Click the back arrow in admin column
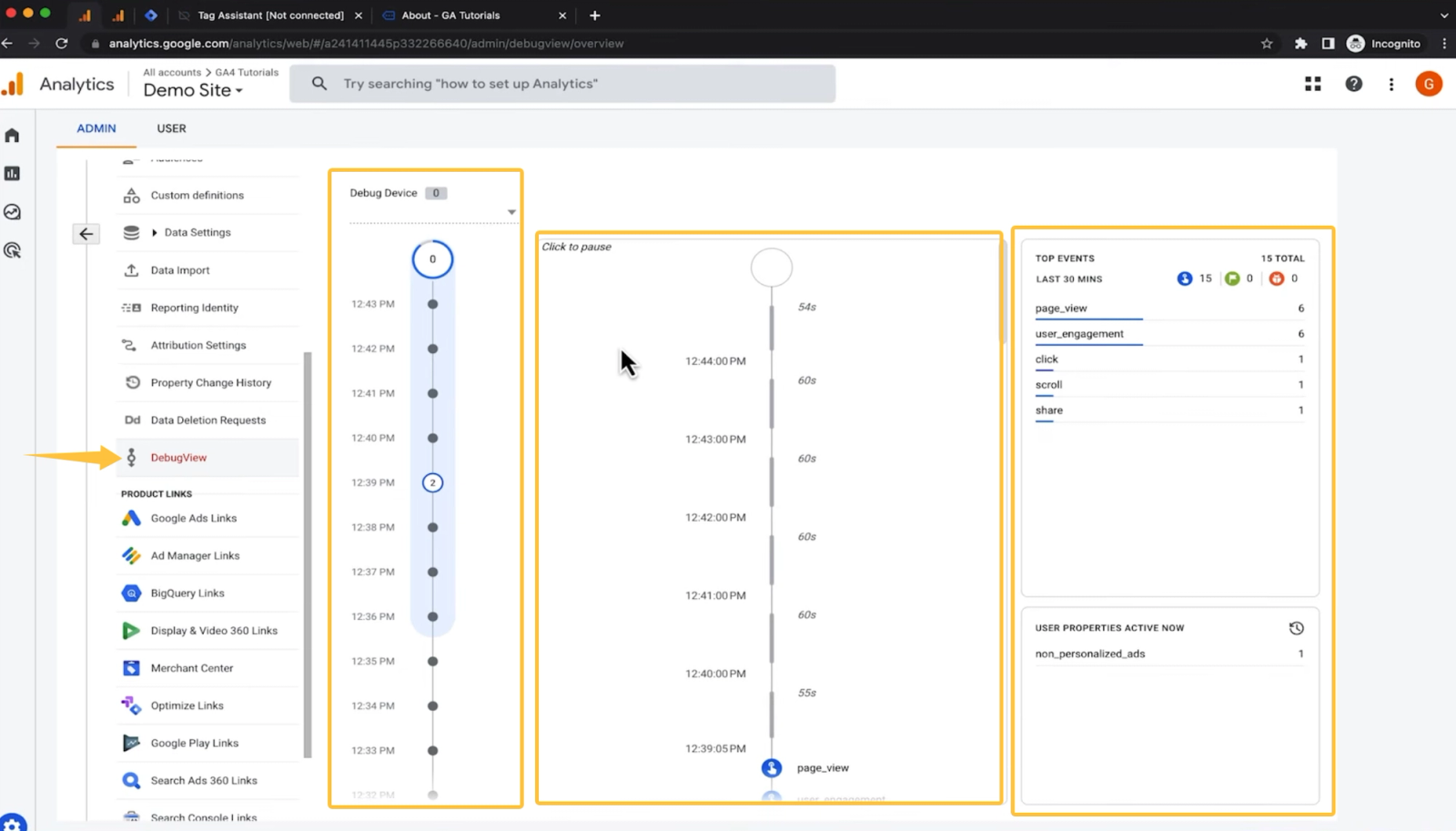The image size is (1456, 831). tap(86, 234)
